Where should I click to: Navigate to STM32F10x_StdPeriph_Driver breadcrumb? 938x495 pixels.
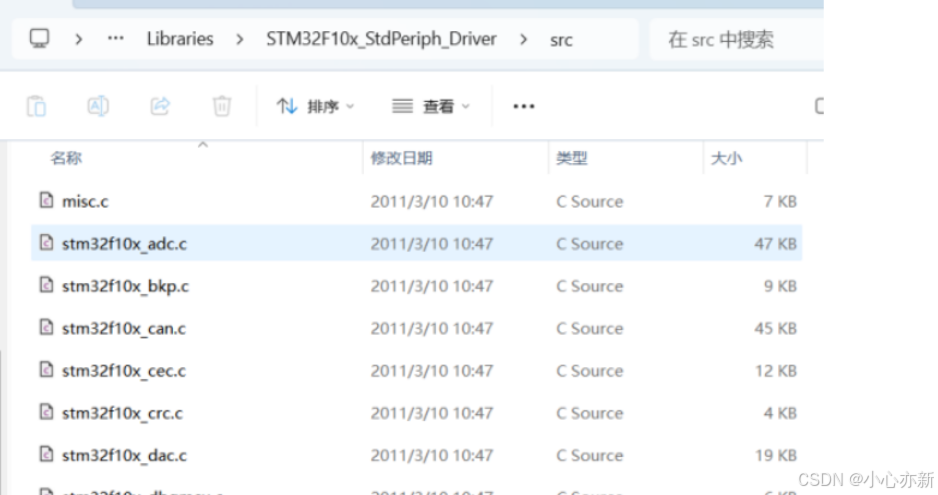[381, 39]
